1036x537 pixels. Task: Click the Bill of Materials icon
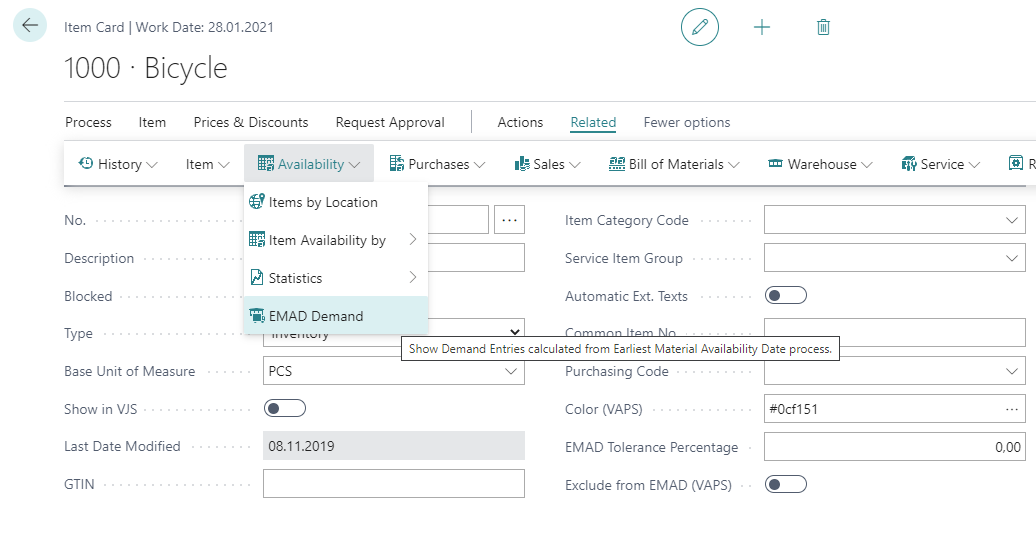(x=616, y=163)
